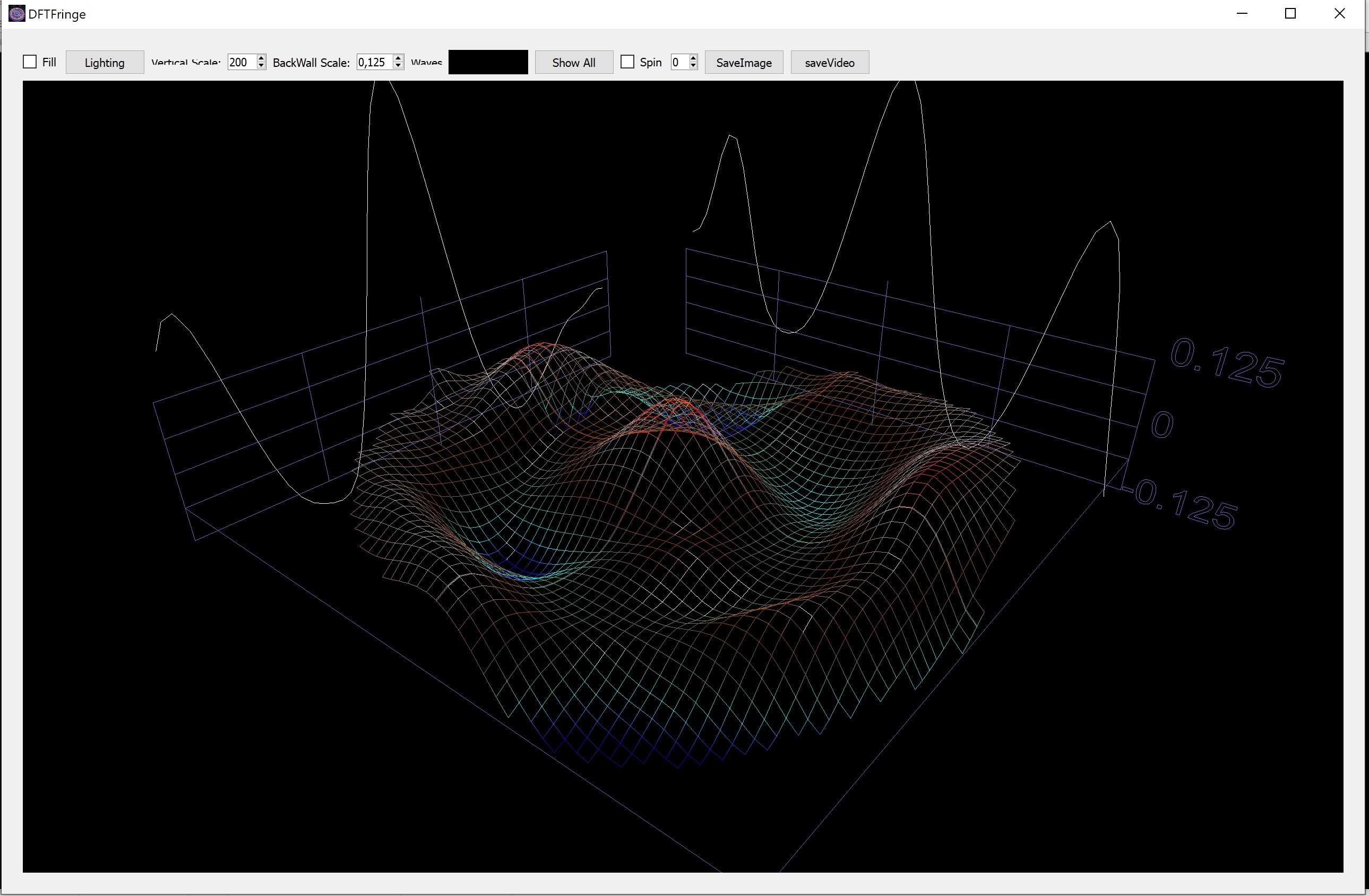Click the black Waves color box
The height and width of the screenshot is (896, 1369).
tap(488, 62)
